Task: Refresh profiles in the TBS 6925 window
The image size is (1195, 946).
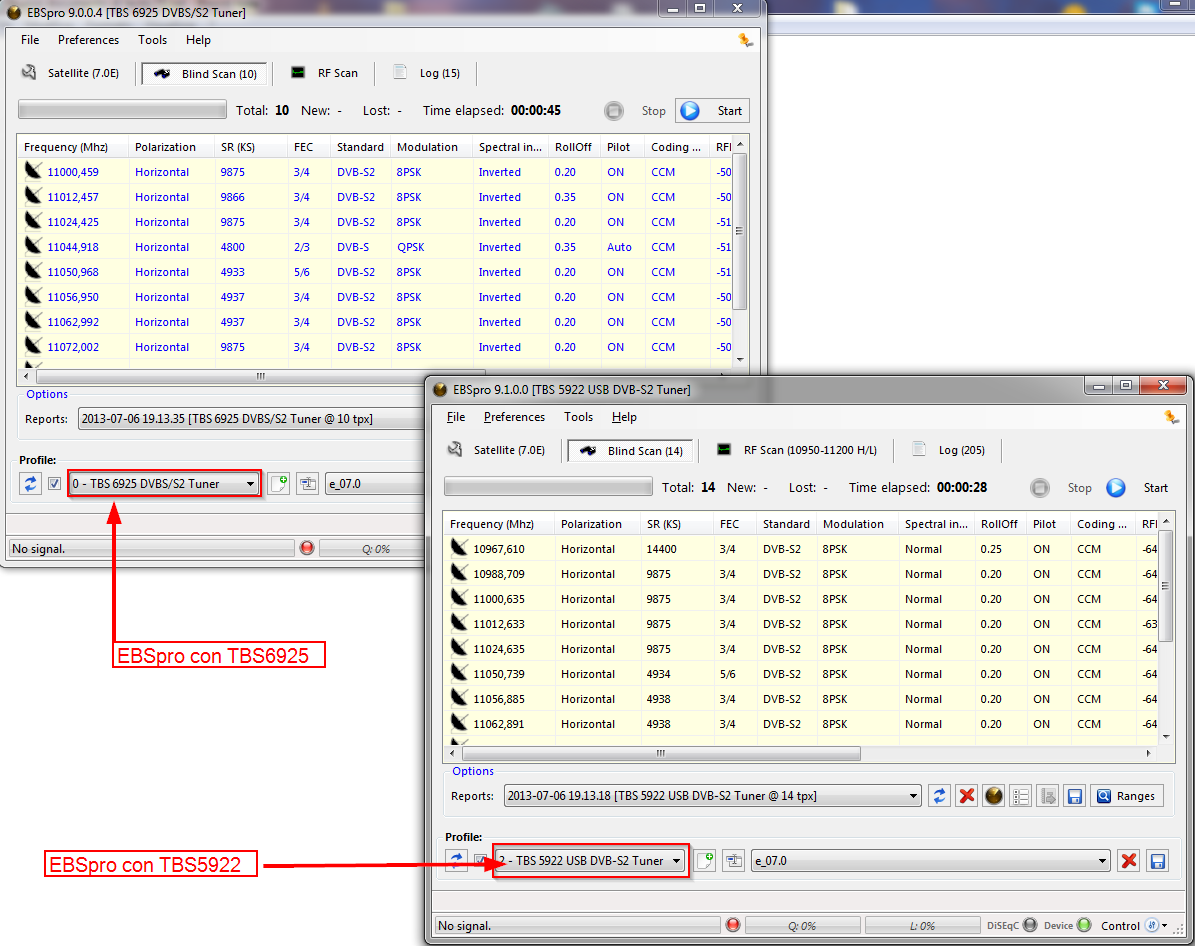Action: click(30, 483)
